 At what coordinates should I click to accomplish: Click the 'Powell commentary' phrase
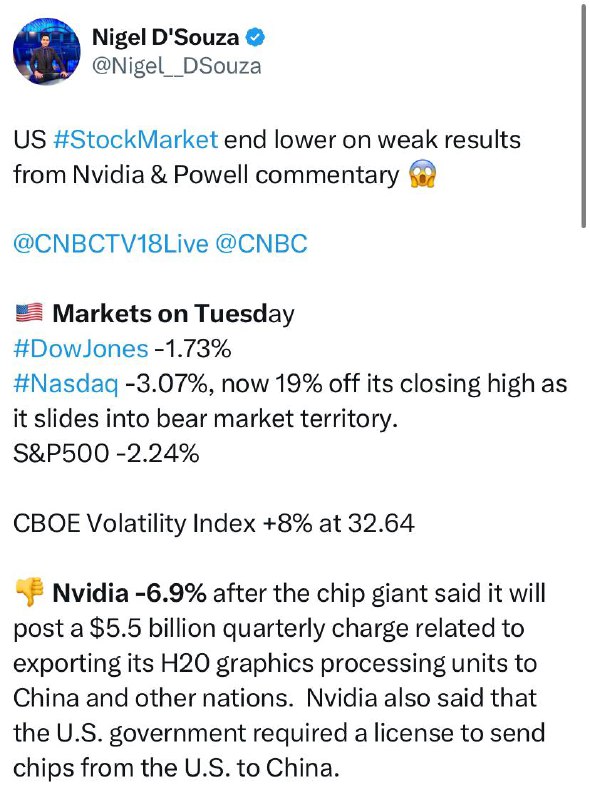(x=286, y=175)
